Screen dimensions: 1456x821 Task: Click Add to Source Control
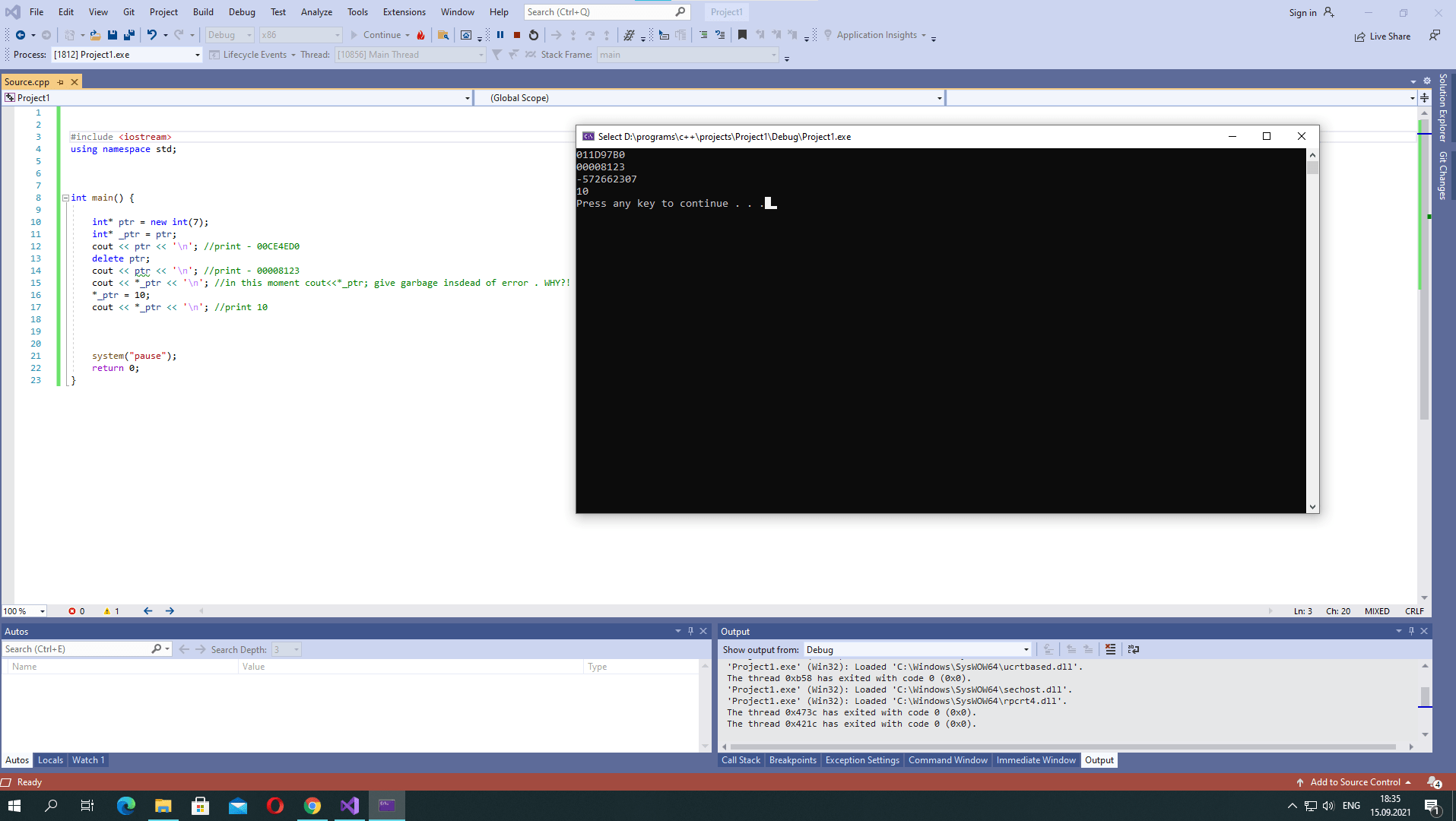[x=1354, y=782]
